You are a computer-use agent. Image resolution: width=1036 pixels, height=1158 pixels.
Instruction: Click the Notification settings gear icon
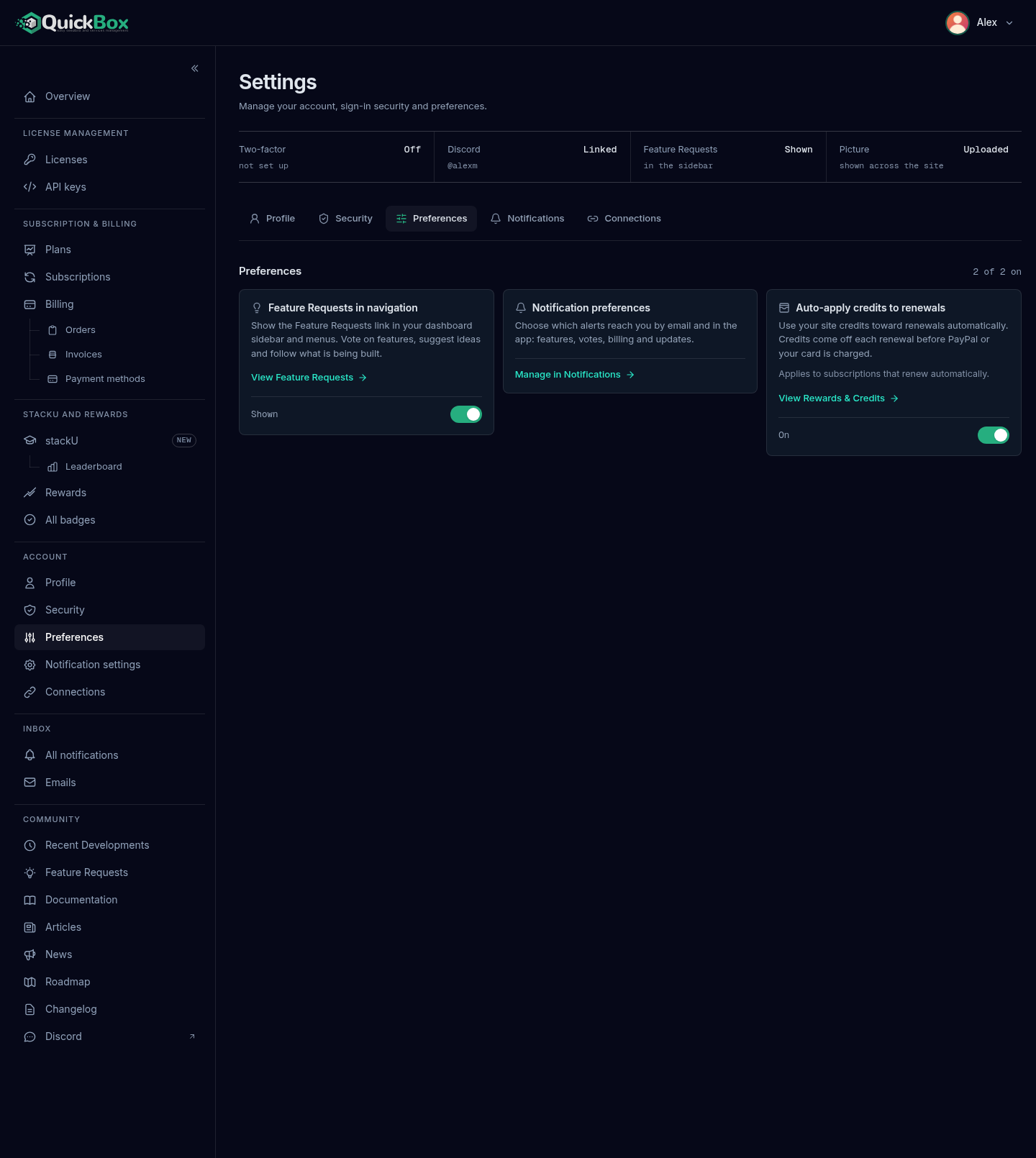point(30,665)
